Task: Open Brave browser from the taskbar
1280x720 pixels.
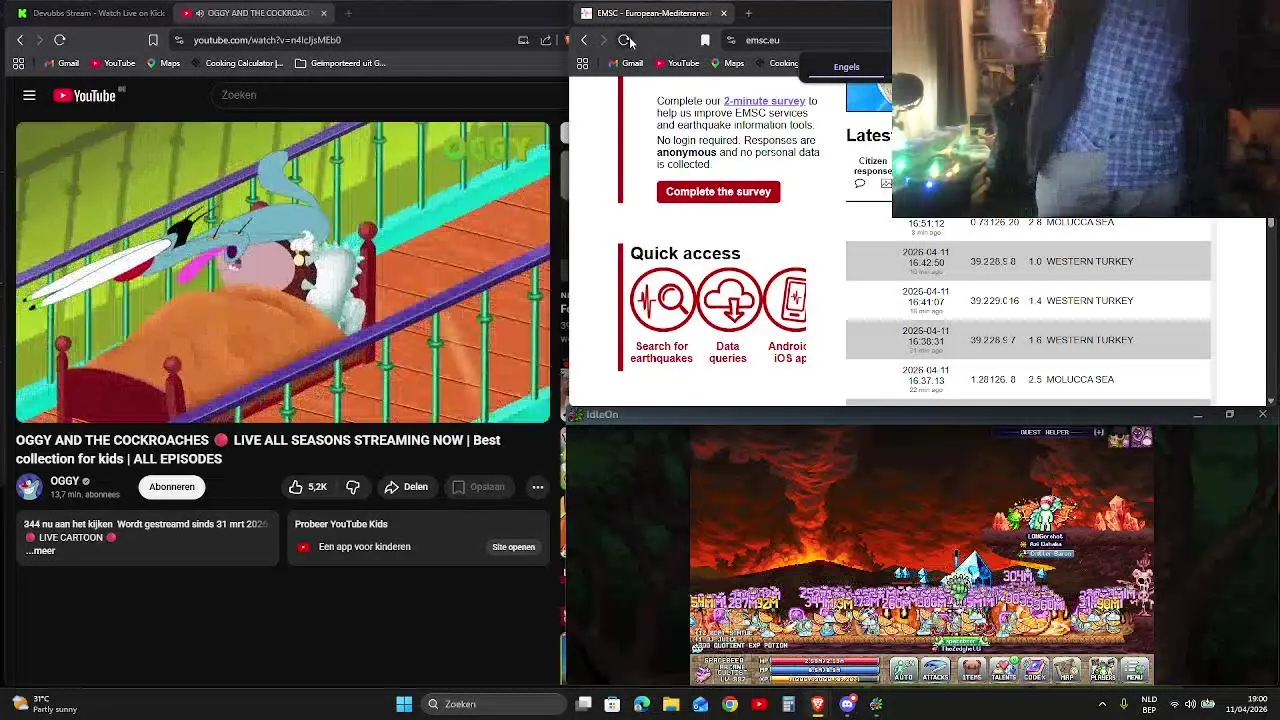Action: (x=818, y=704)
